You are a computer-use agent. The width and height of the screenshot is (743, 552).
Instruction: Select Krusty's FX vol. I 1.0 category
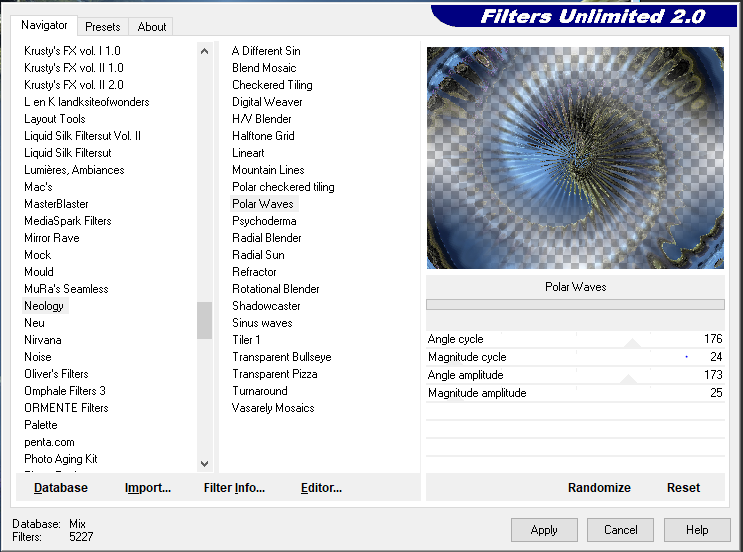click(72, 51)
